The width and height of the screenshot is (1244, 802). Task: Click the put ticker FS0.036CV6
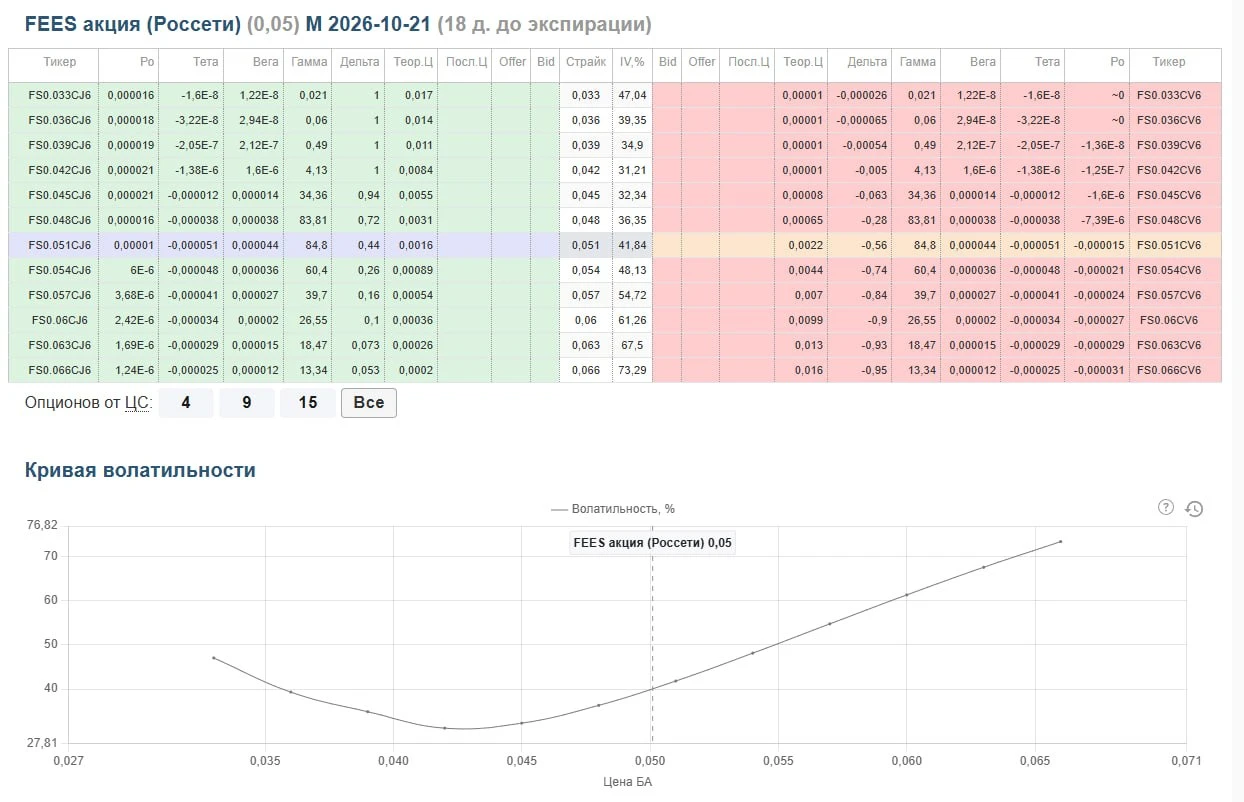point(1169,120)
